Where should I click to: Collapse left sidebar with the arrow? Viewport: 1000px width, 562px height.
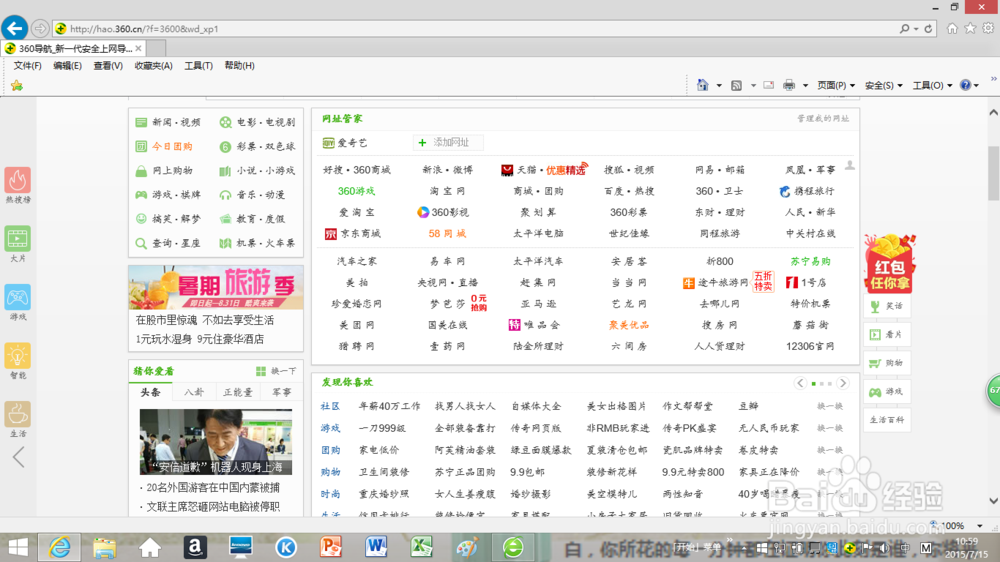tap(19, 457)
